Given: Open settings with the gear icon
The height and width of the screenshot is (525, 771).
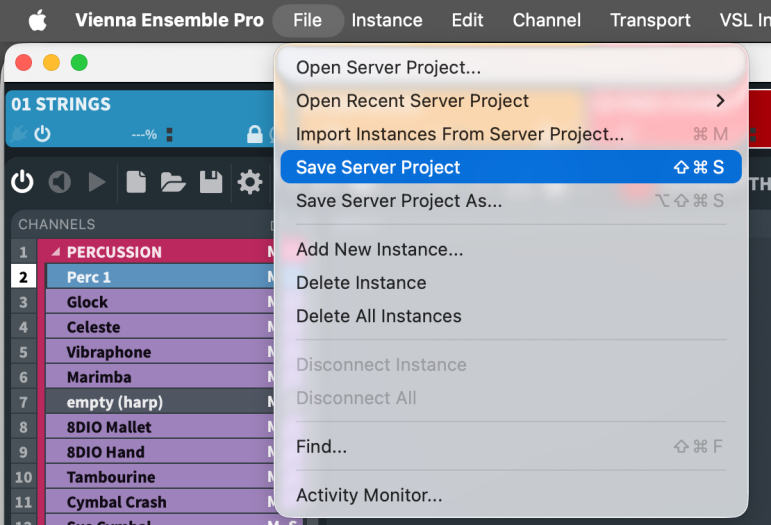Looking at the screenshot, I should (249, 182).
